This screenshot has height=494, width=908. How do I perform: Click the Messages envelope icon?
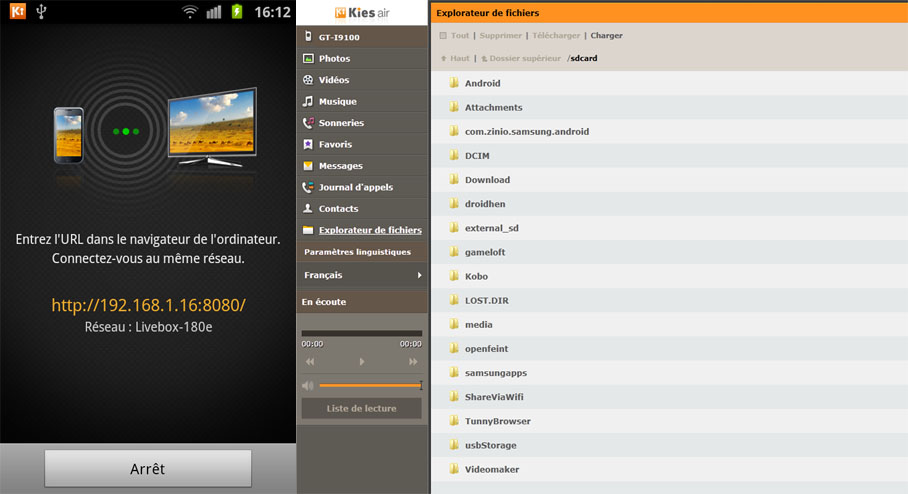tap(308, 166)
